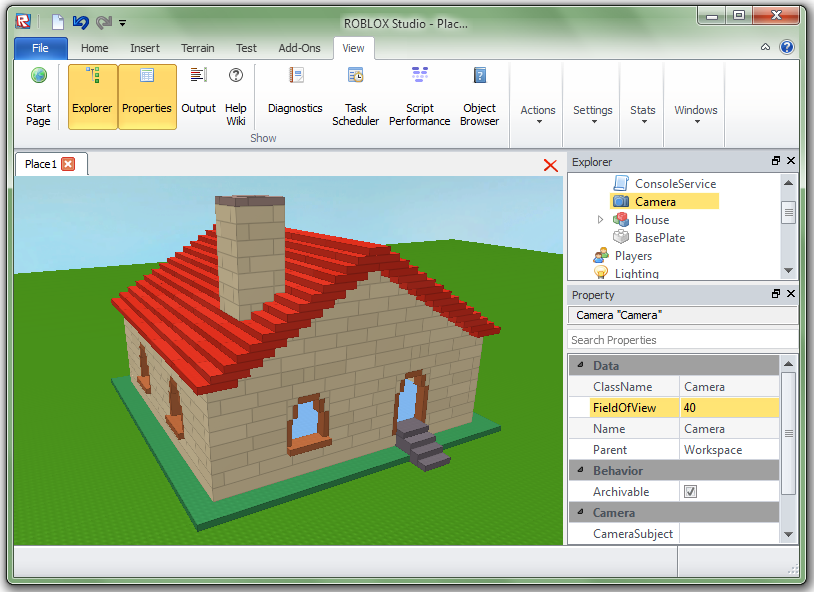The image size is (814, 592).
Task: Select the Place1 document tab
Action: click(51, 164)
